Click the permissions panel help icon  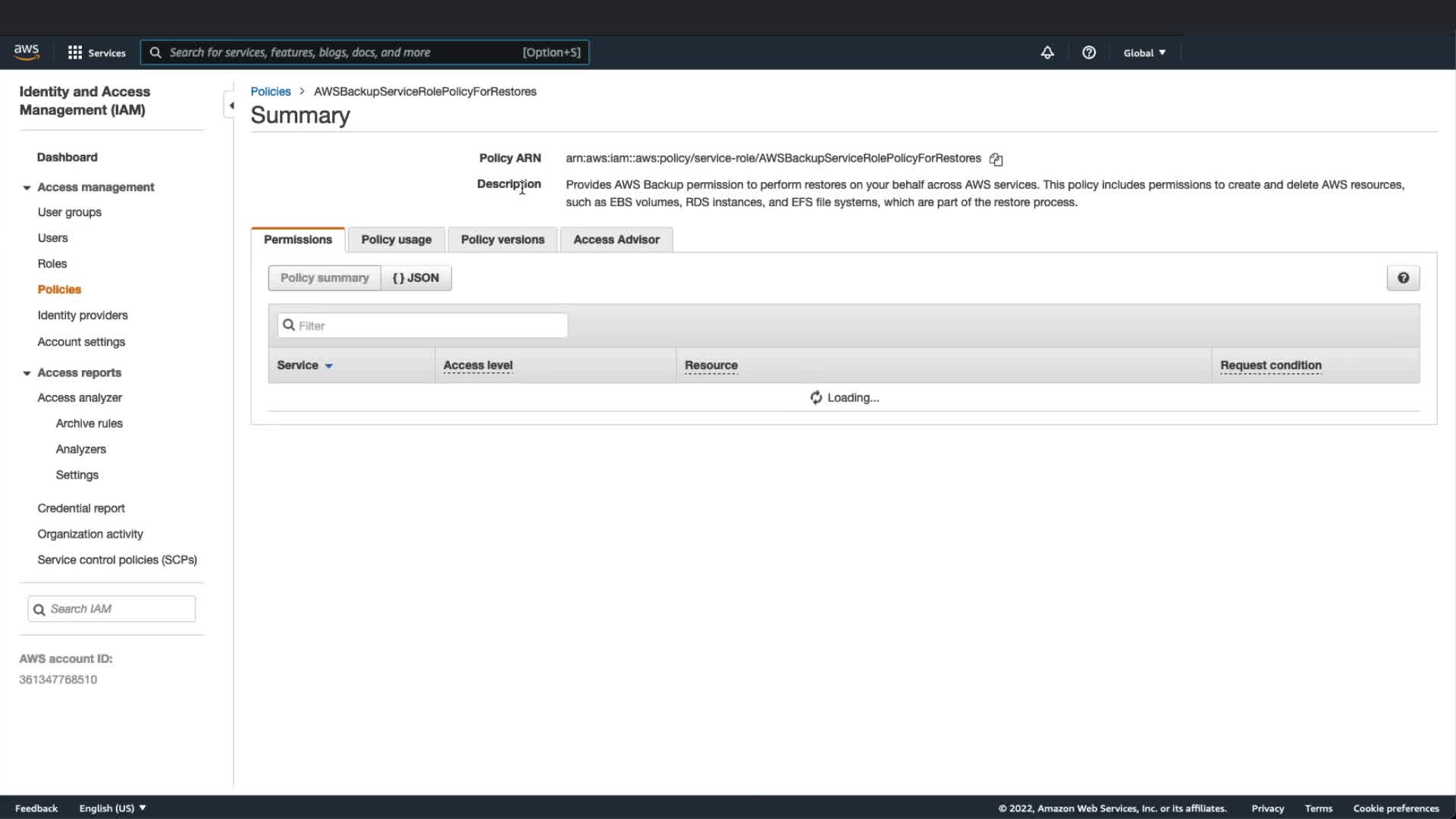(1403, 278)
